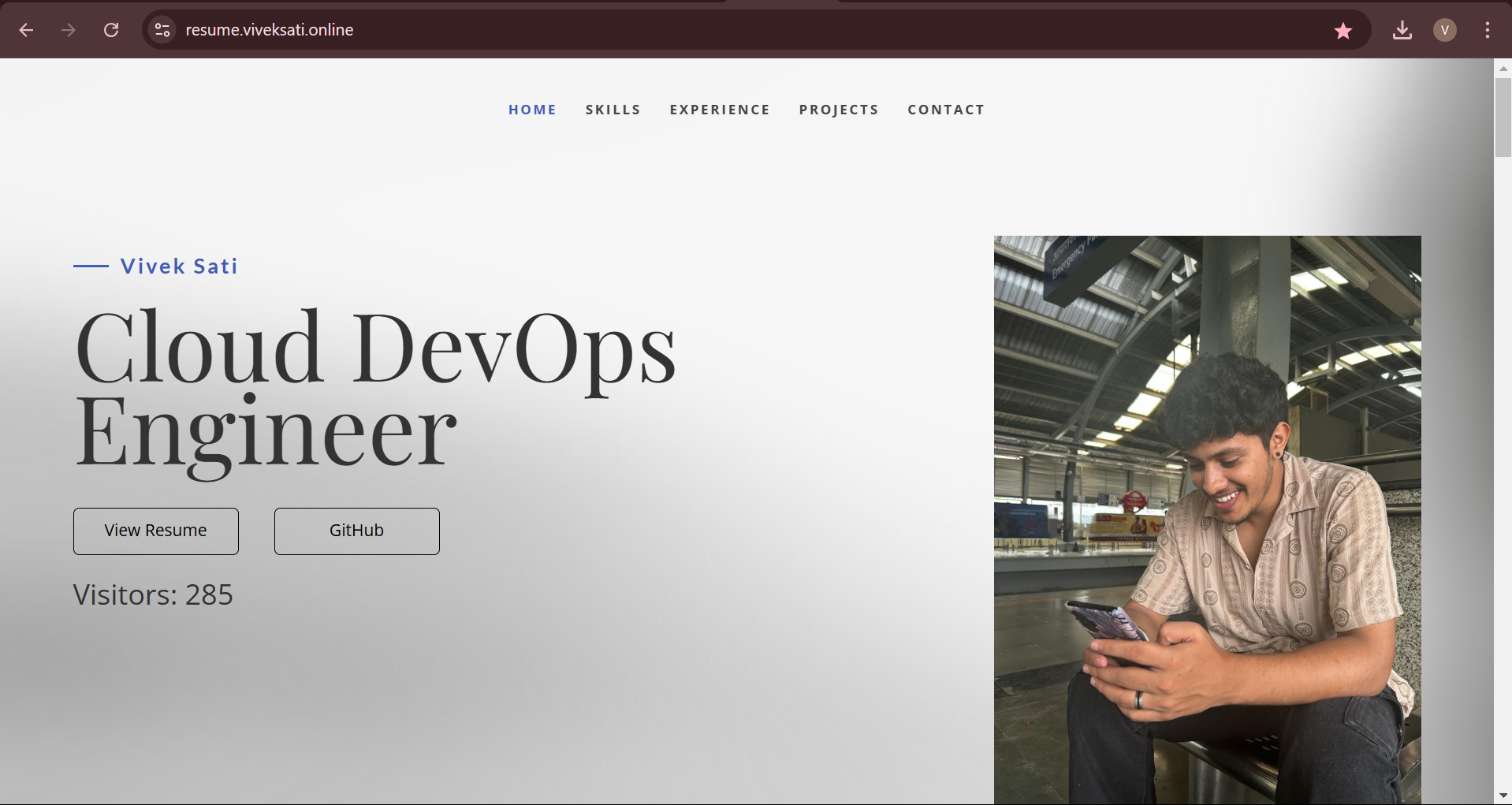Open site information icon beside URL

pos(162,30)
